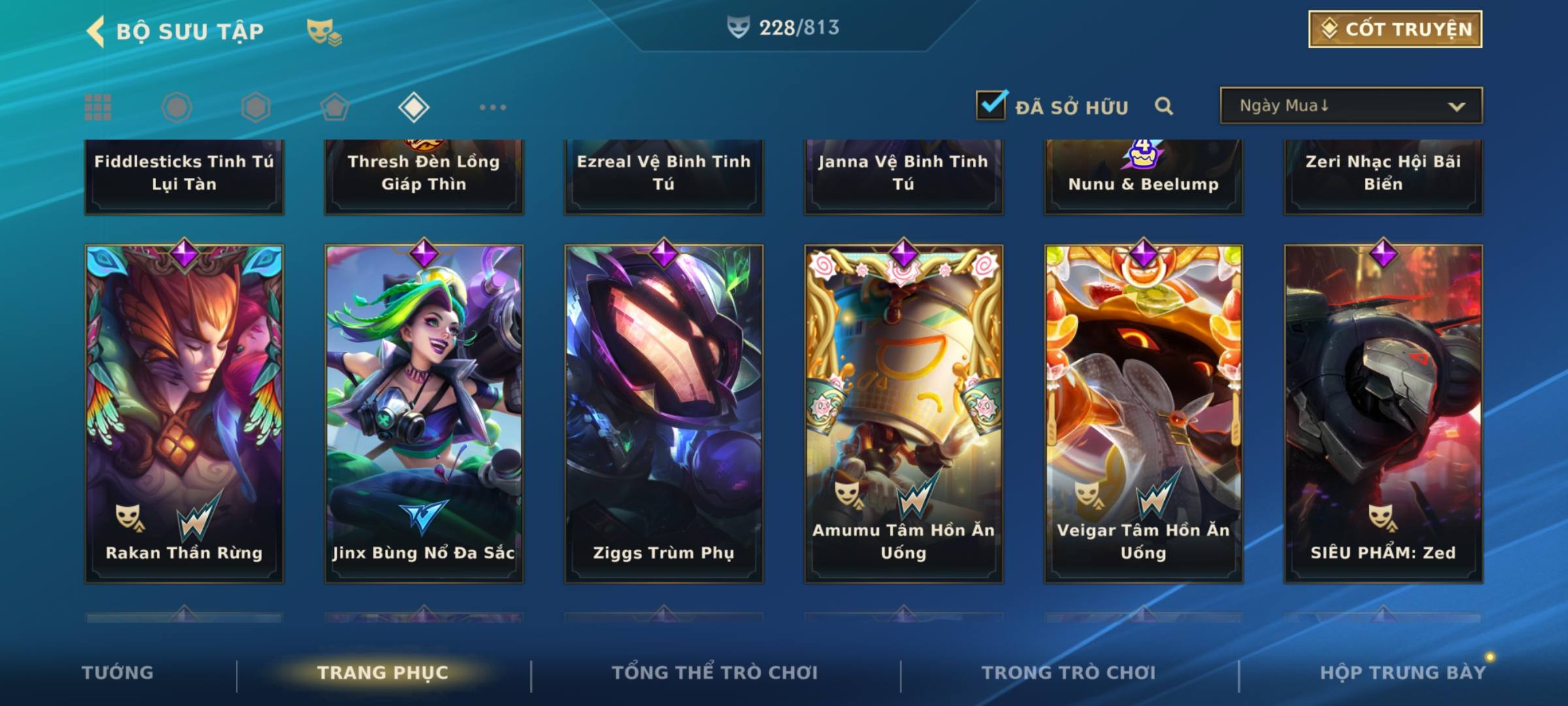Switch to the Tướng tab
The width and height of the screenshot is (1568, 706).
(x=118, y=672)
